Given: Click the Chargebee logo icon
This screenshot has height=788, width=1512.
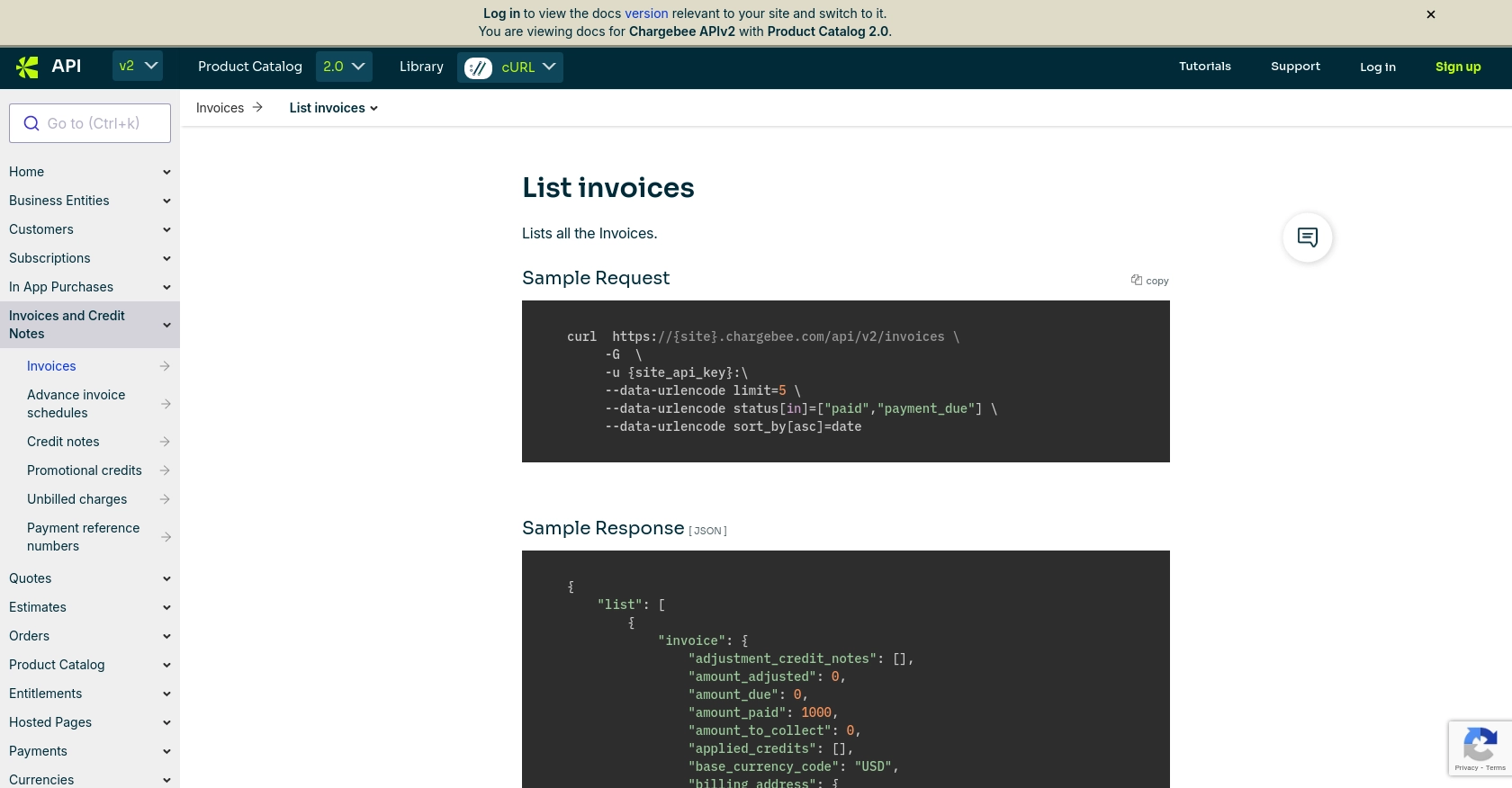Looking at the screenshot, I should tap(28, 67).
